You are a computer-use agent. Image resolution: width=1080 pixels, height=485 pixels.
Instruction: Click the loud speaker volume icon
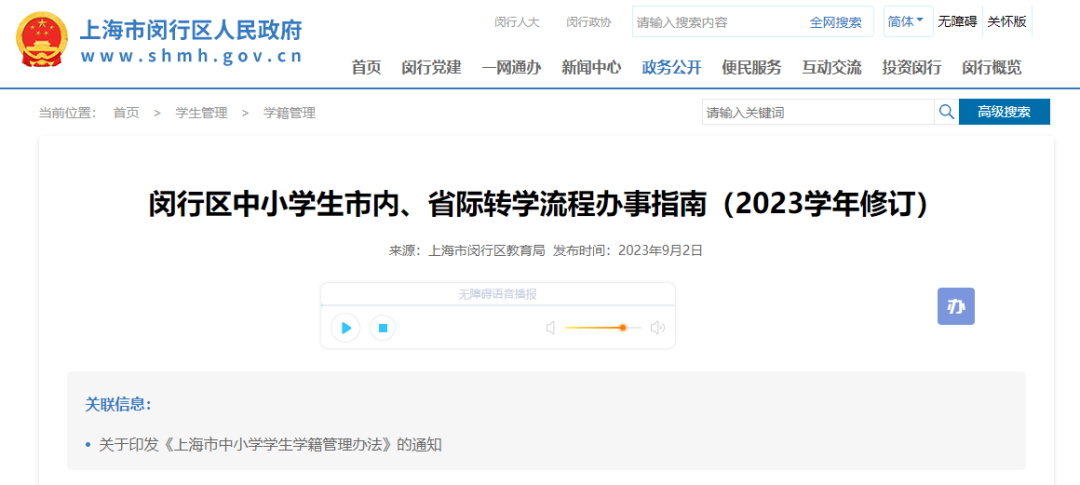tap(657, 328)
